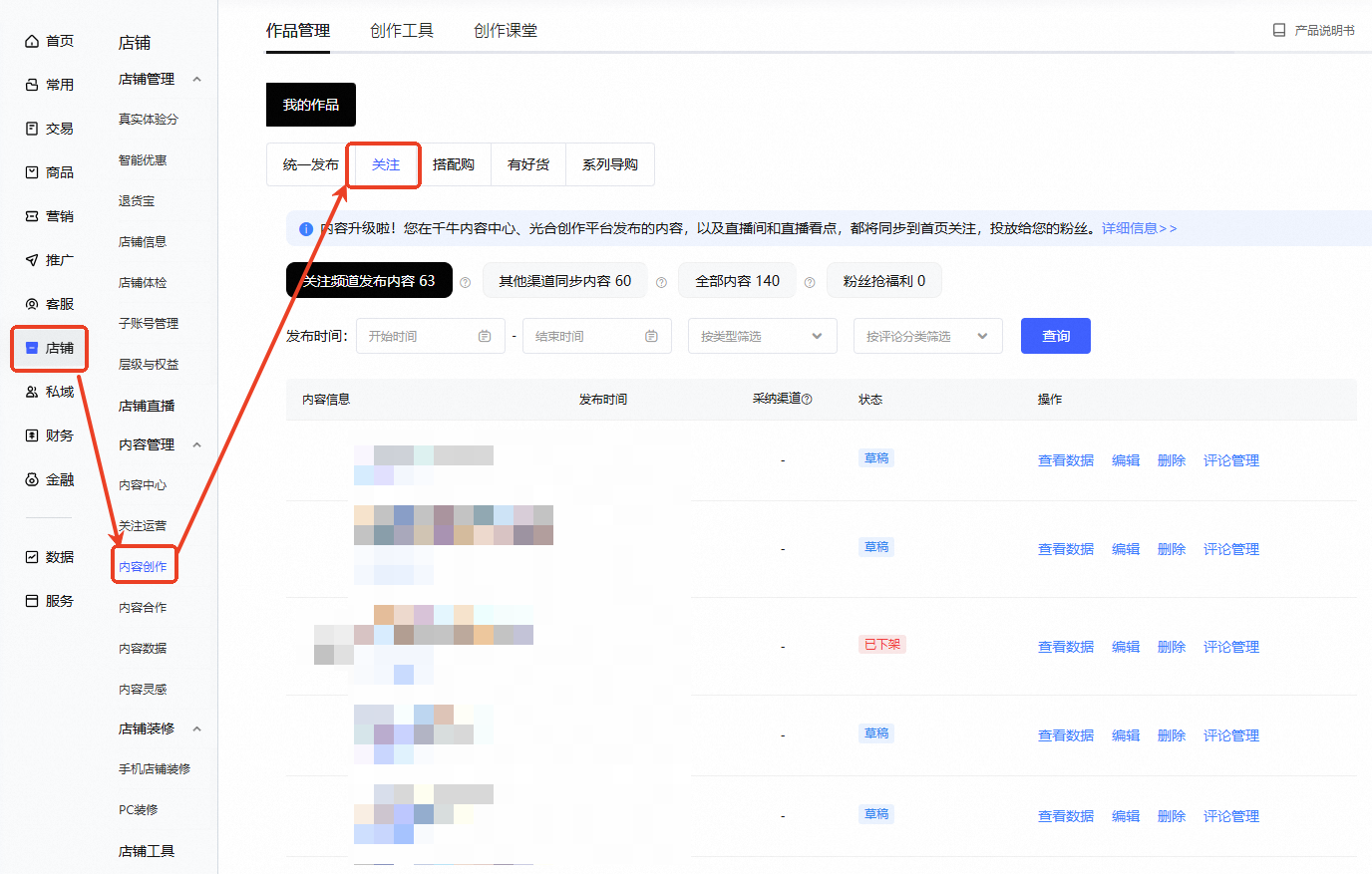Click 编辑 in the 已下架 row
This screenshot has height=874, width=1372.
pyautogui.click(x=1126, y=647)
